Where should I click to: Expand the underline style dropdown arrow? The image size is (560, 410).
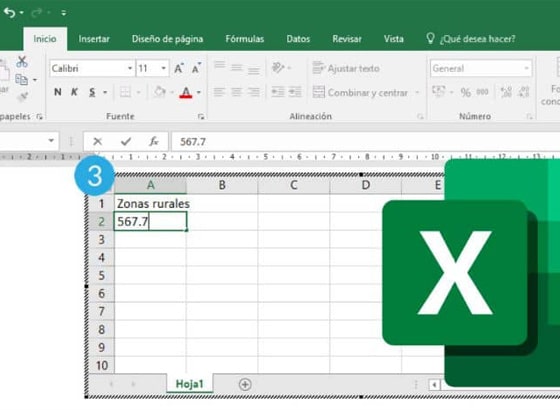(x=105, y=92)
